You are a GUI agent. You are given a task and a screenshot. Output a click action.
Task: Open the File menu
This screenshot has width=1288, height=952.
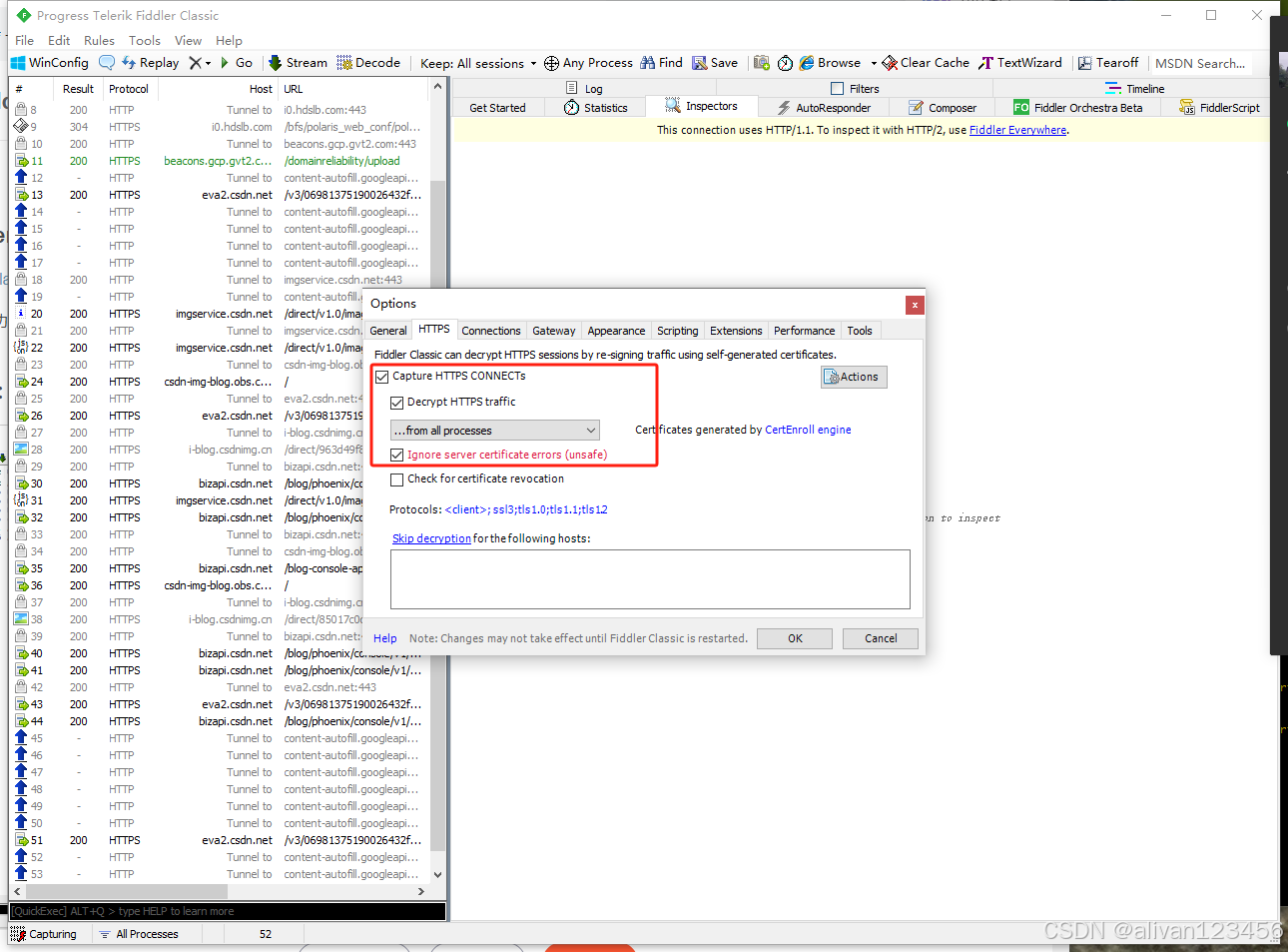(x=25, y=41)
